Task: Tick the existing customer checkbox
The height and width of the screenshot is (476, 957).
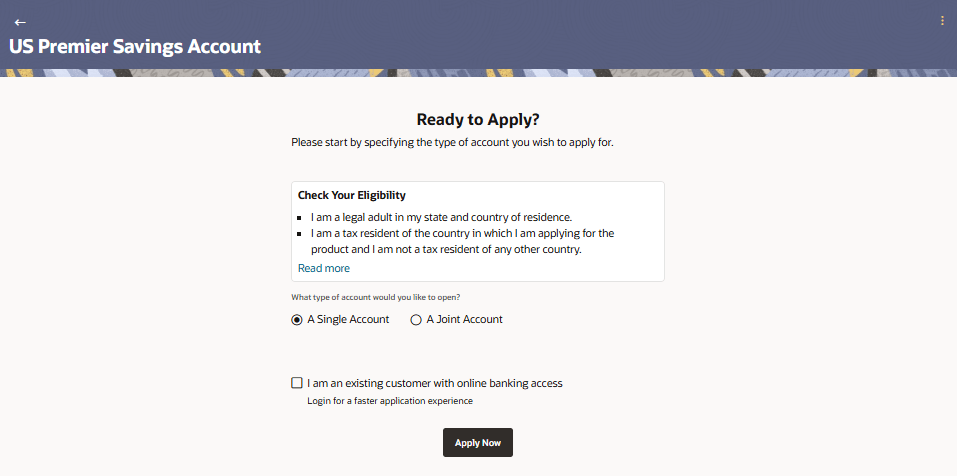Action: point(297,383)
